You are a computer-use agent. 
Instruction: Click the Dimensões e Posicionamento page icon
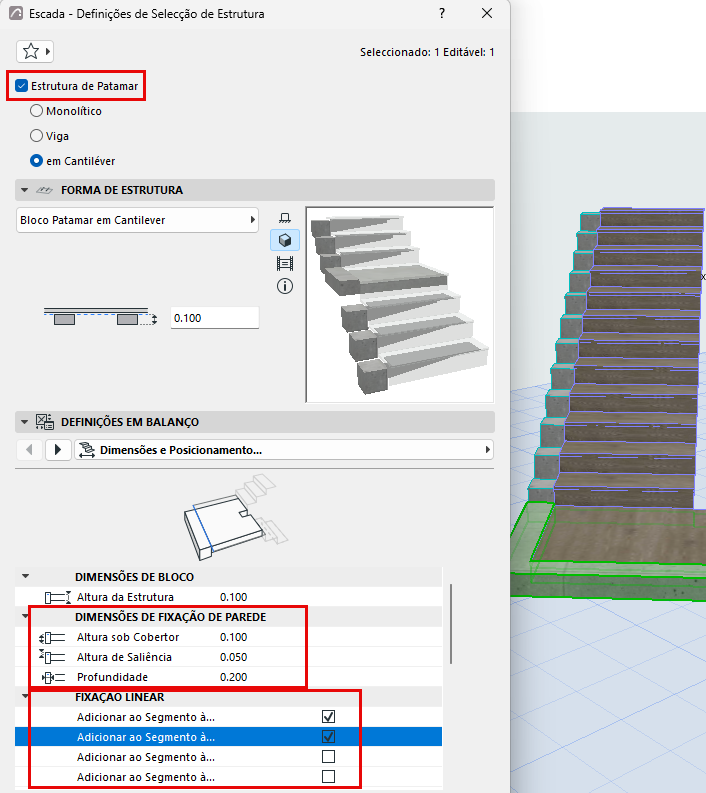tap(87, 450)
